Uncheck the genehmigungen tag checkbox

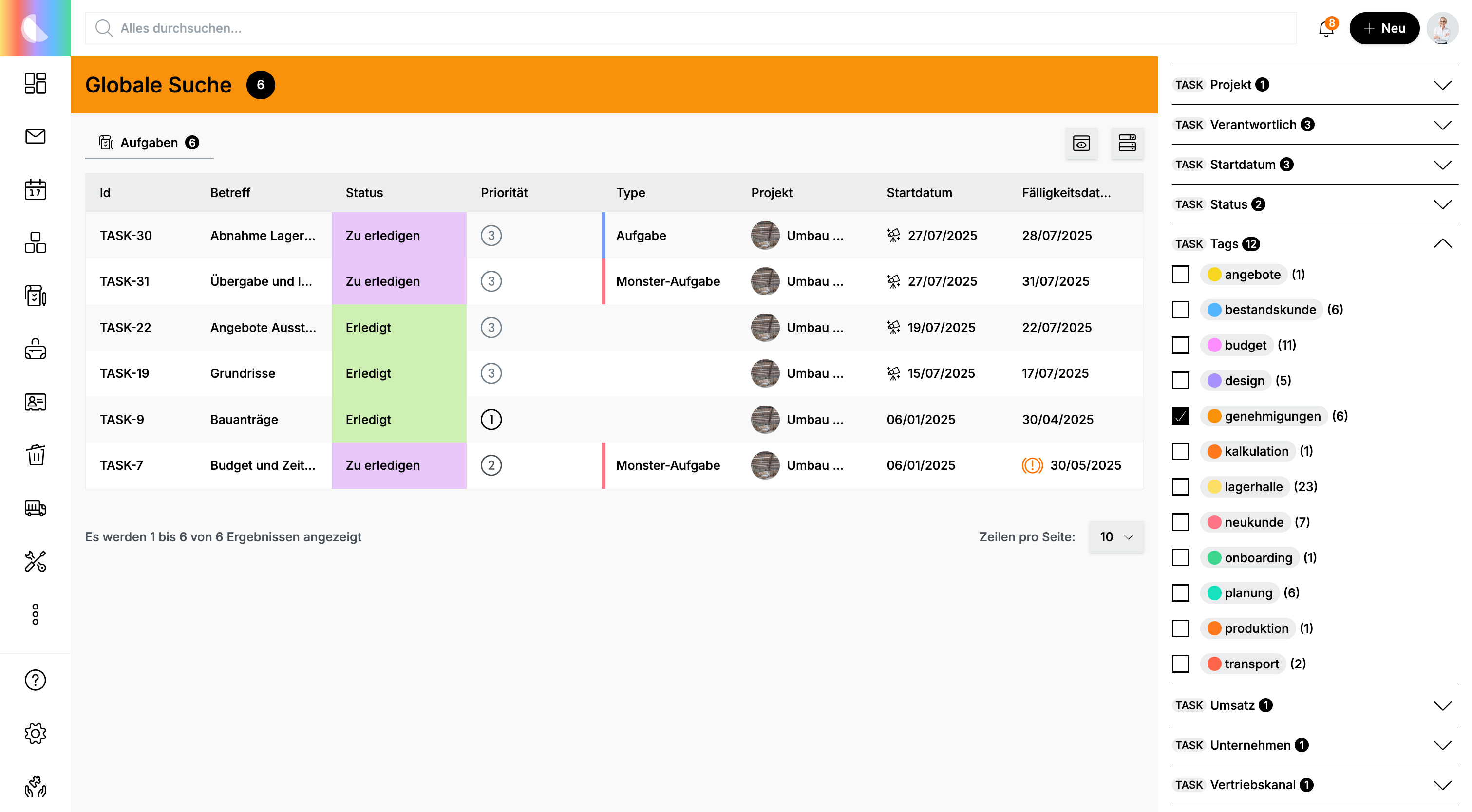point(1181,416)
